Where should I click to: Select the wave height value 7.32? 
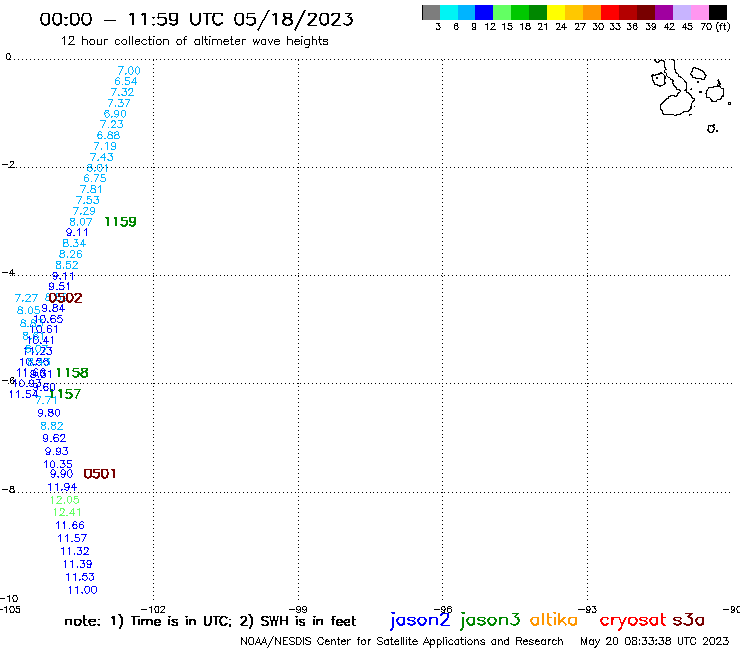pos(122,92)
